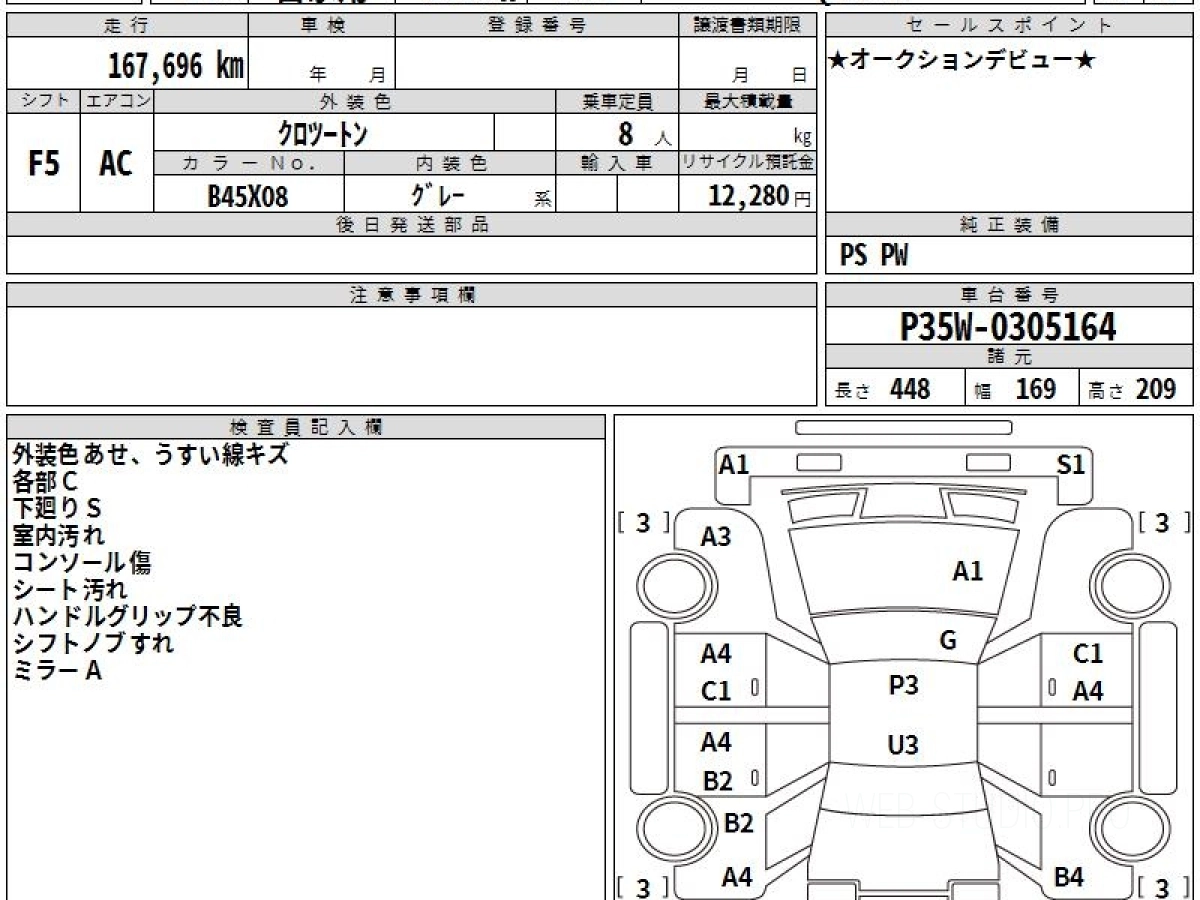Click inspector note 各部C
Screen dimensions: 1200x900
pyautogui.click(x=45, y=481)
